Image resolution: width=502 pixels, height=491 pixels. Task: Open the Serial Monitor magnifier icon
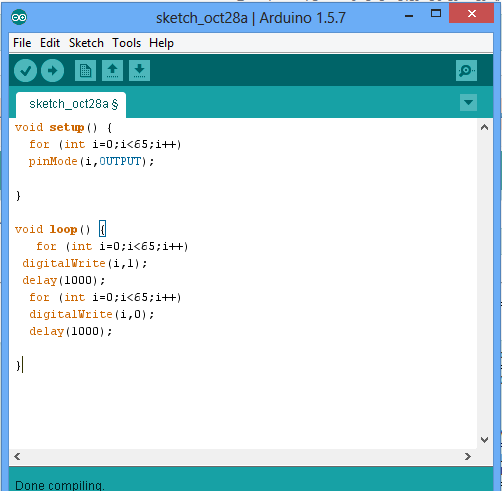click(466, 71)
